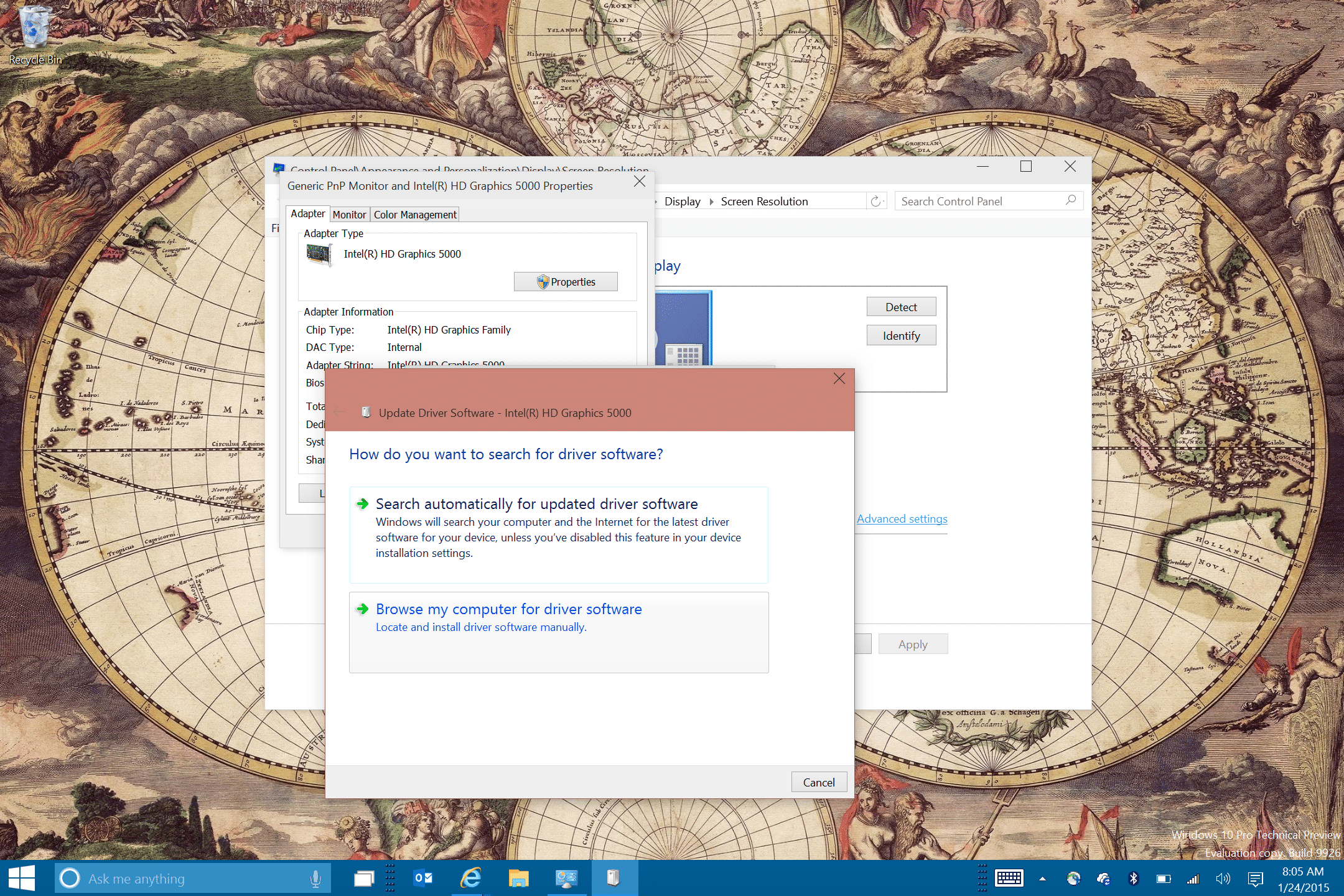Click the Chip Type value Intel(R) HD Graphics Family

449,330
